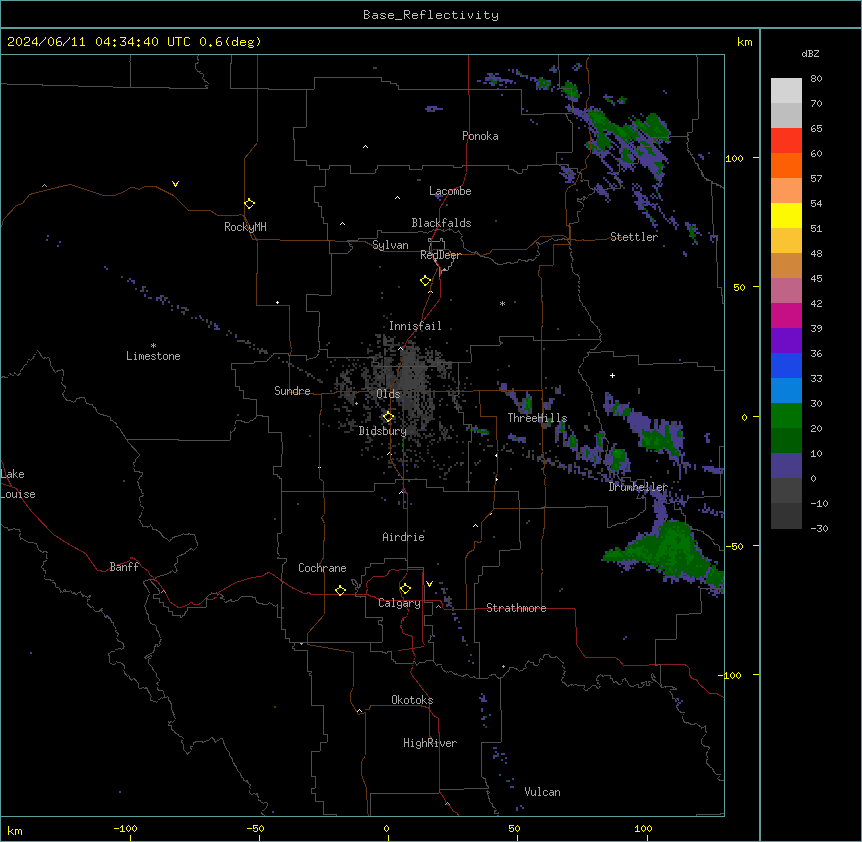Click the RockyMH town label

pos(245,227)
